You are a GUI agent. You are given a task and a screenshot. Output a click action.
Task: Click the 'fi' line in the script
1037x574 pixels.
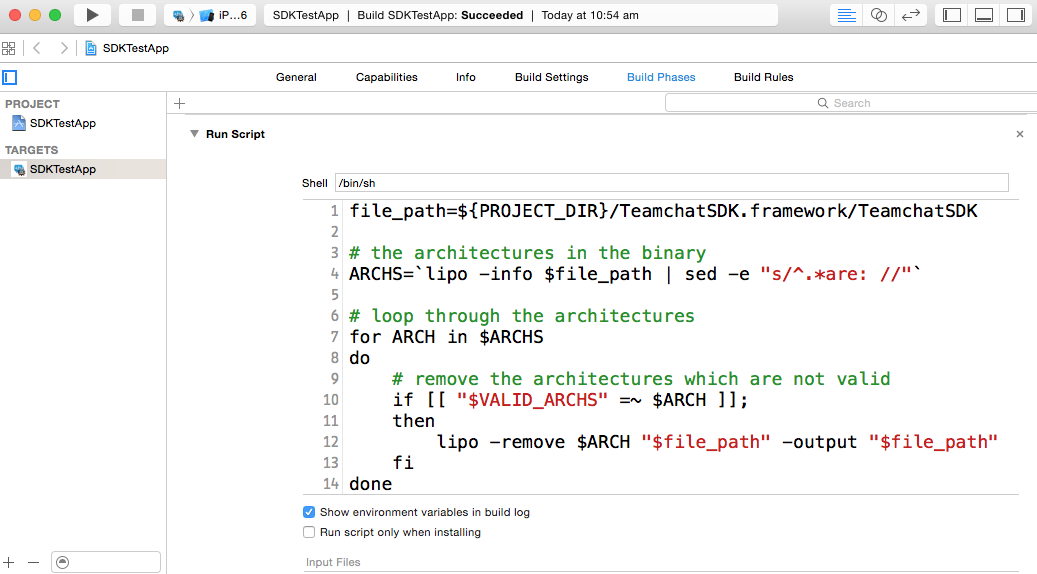403,463
